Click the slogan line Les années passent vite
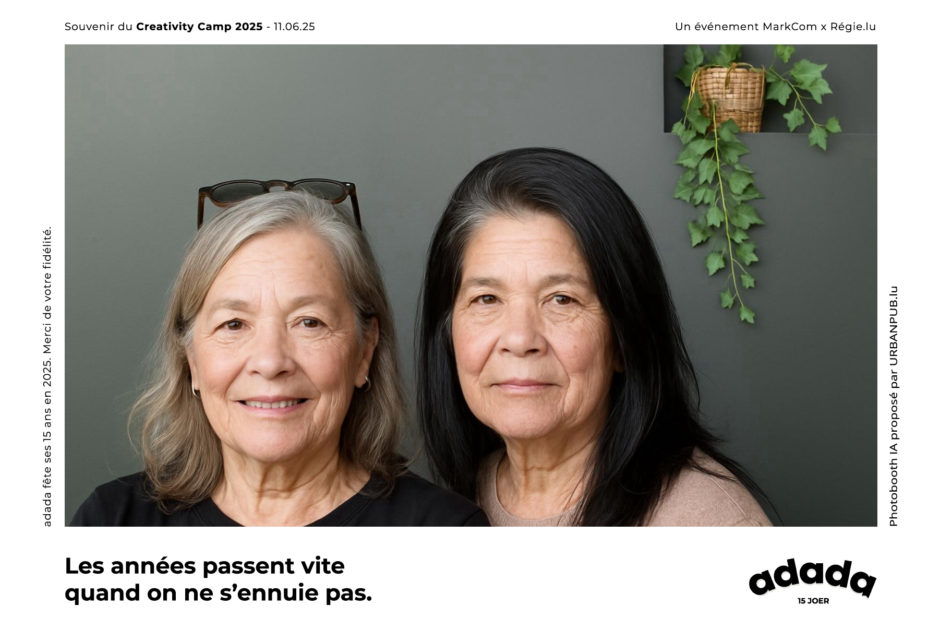940x641 pixels. click(204, 565)
